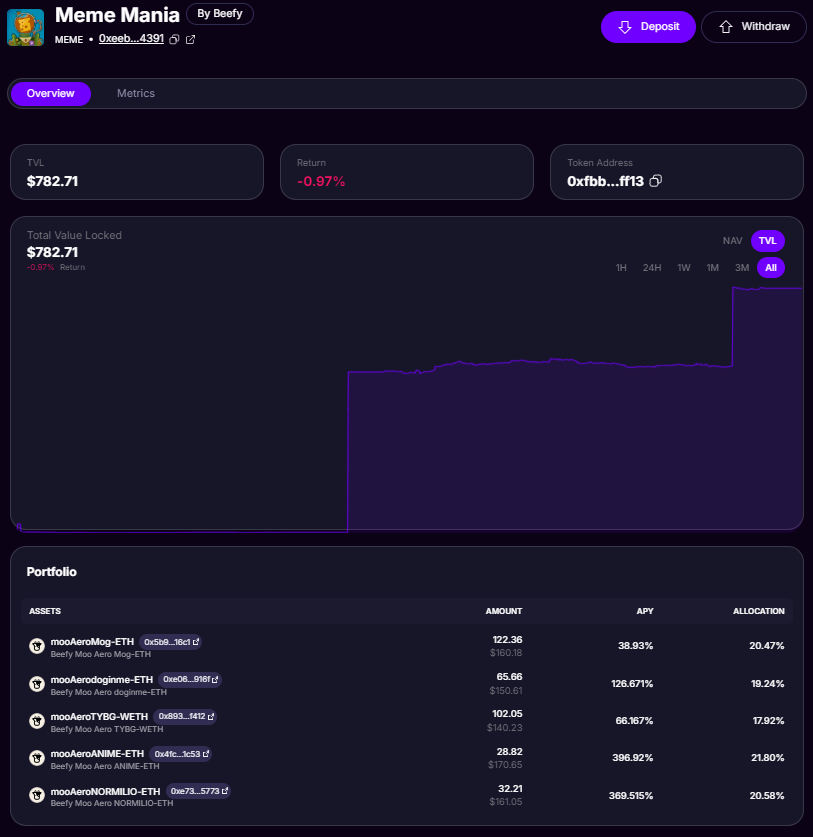Screen dimensions: 813x837
Task: Open the 0x893...f412 address link
Action: tap(185, 716)
